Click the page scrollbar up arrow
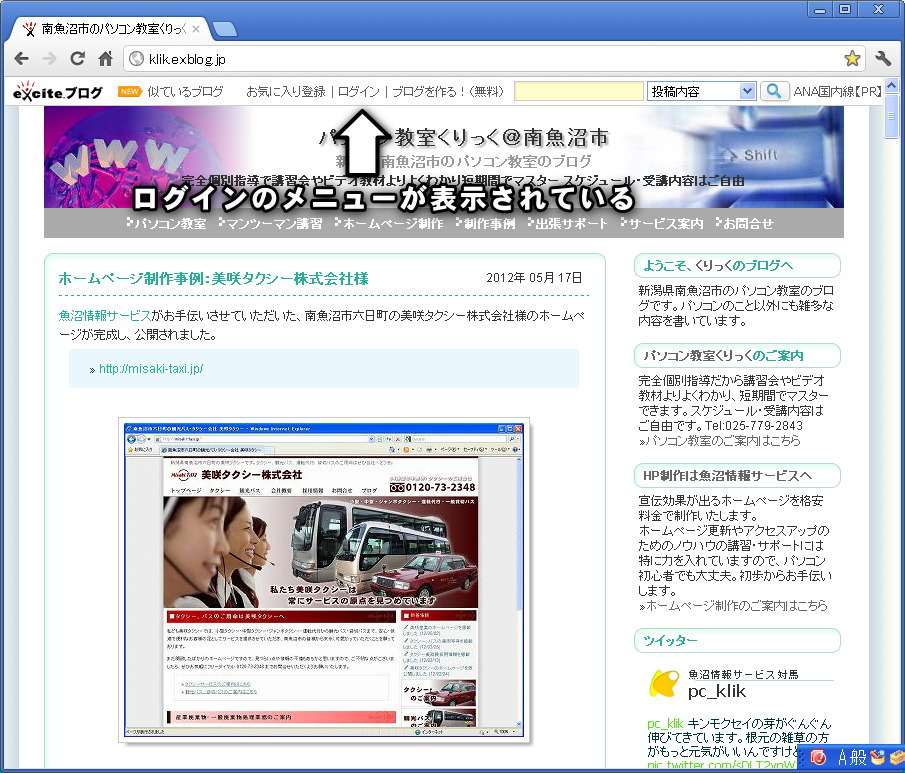 (x=891, y=87)
